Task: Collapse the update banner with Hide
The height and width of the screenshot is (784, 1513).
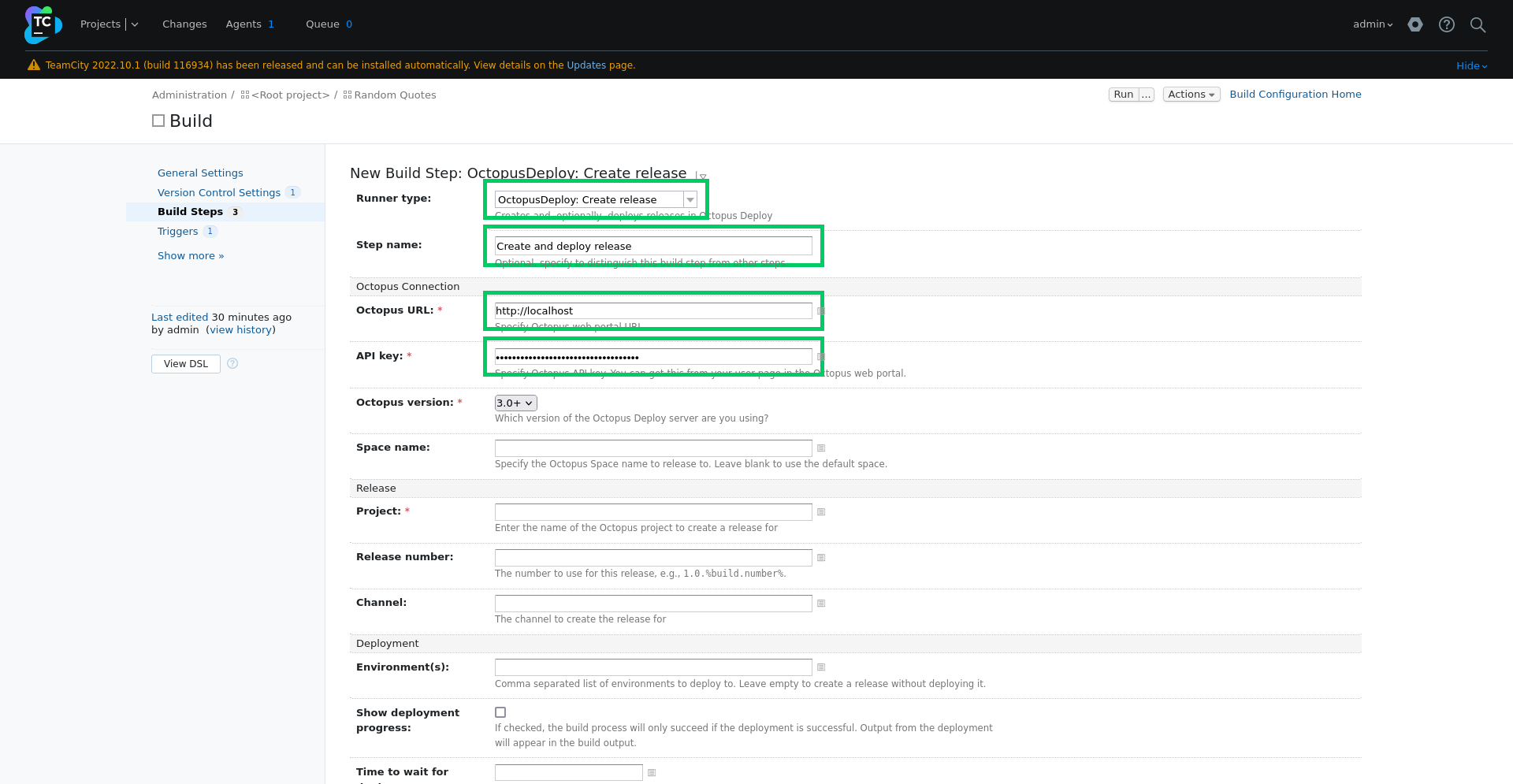Action: coord(1472,66)
